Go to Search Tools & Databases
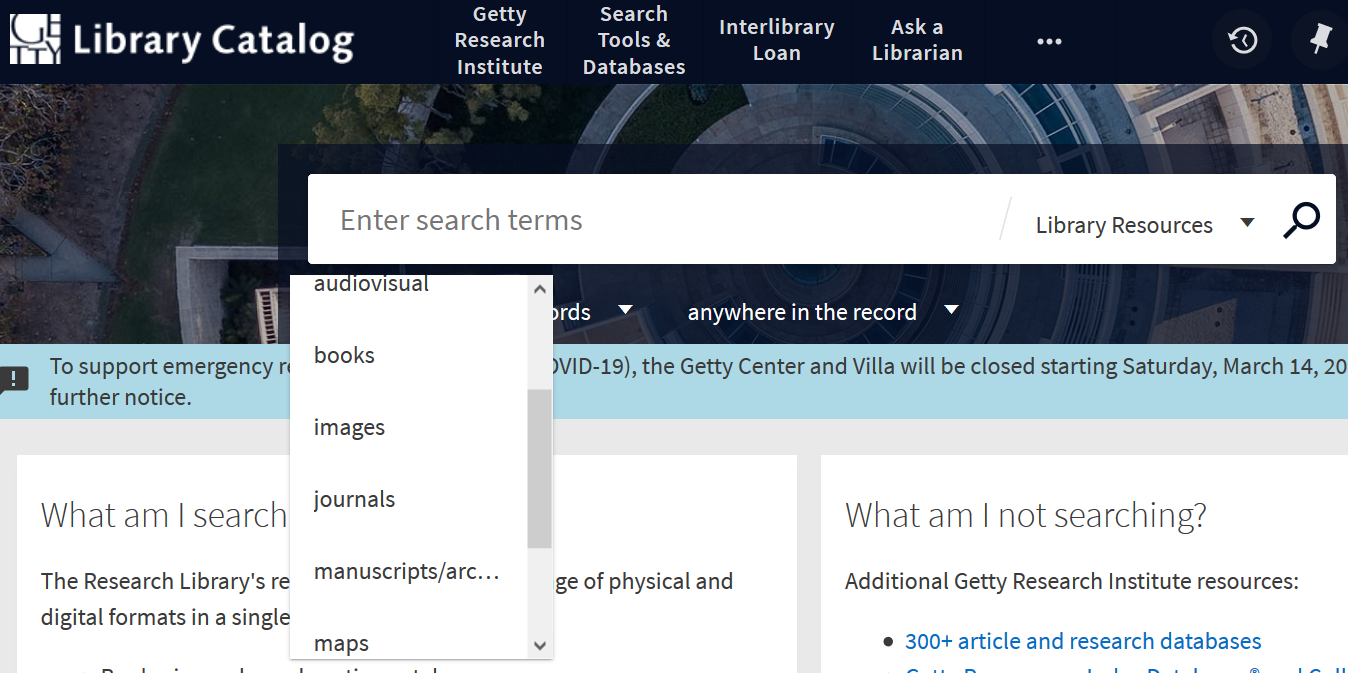 634,41
